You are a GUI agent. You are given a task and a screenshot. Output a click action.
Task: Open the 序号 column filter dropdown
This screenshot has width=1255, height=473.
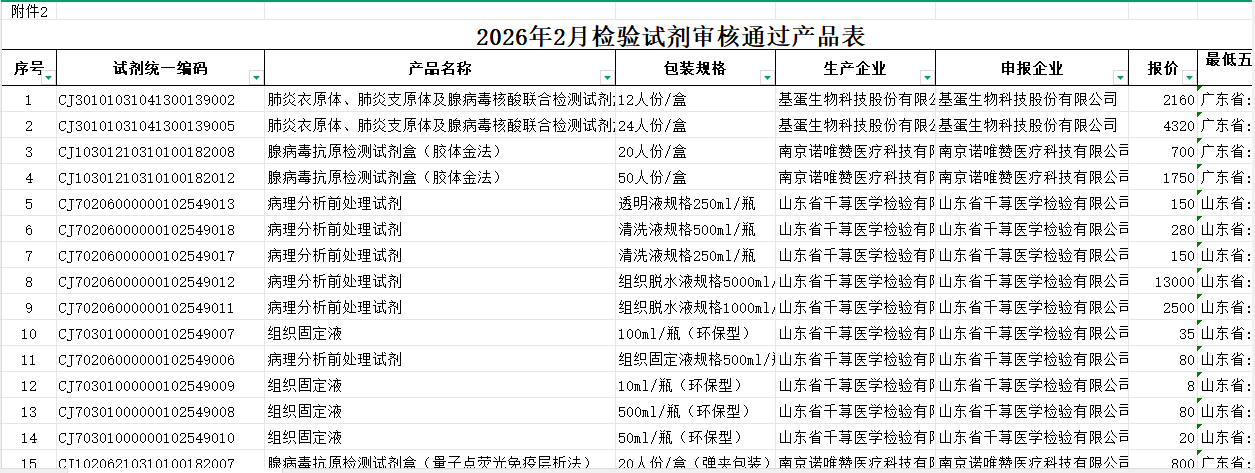pos(48,77)
